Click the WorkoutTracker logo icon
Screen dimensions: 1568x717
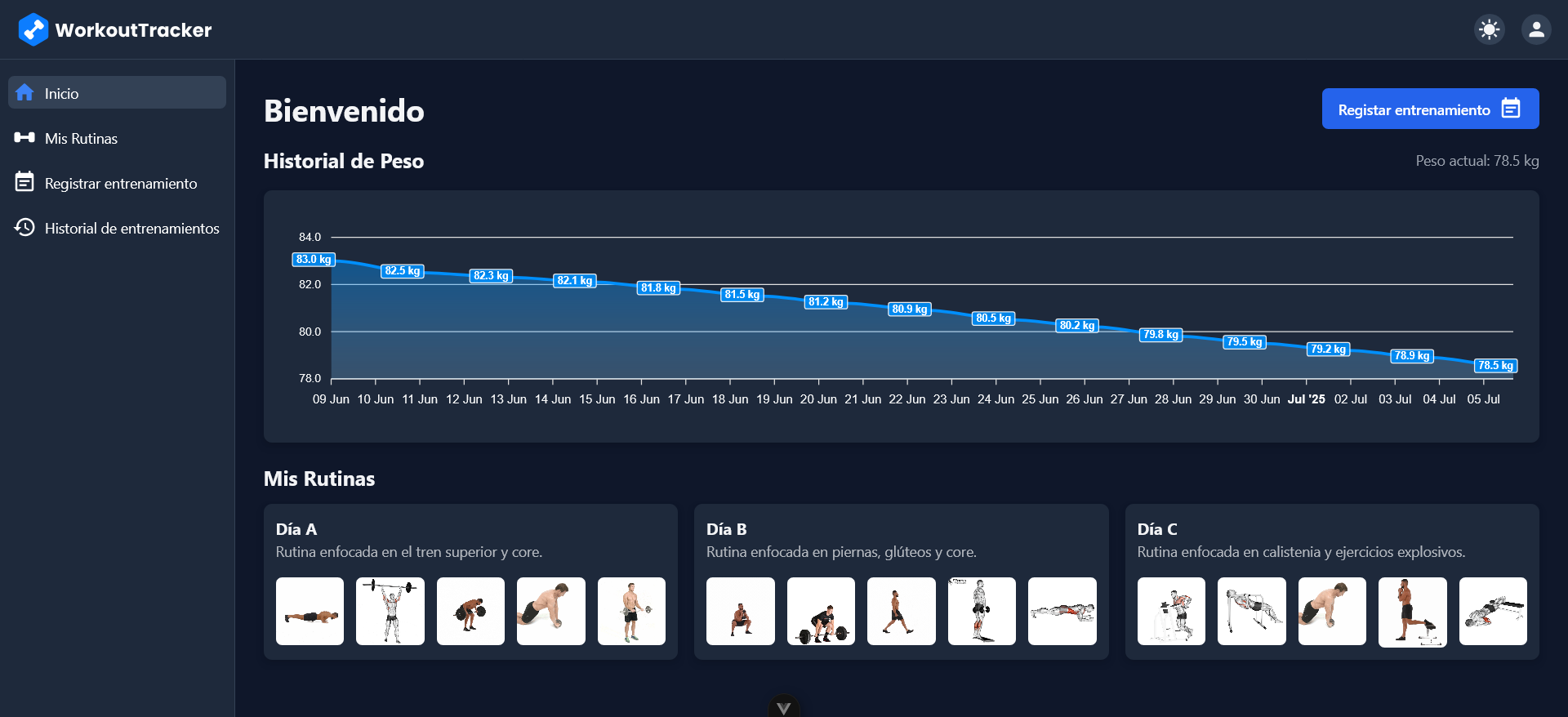pos(33,29)
